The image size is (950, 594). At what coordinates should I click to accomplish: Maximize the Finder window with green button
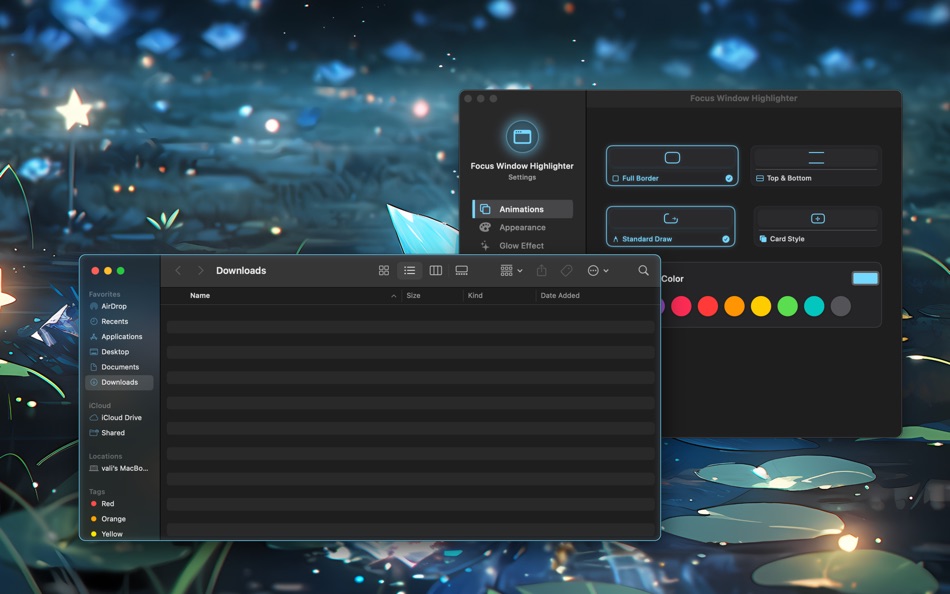tap(121, 271)
